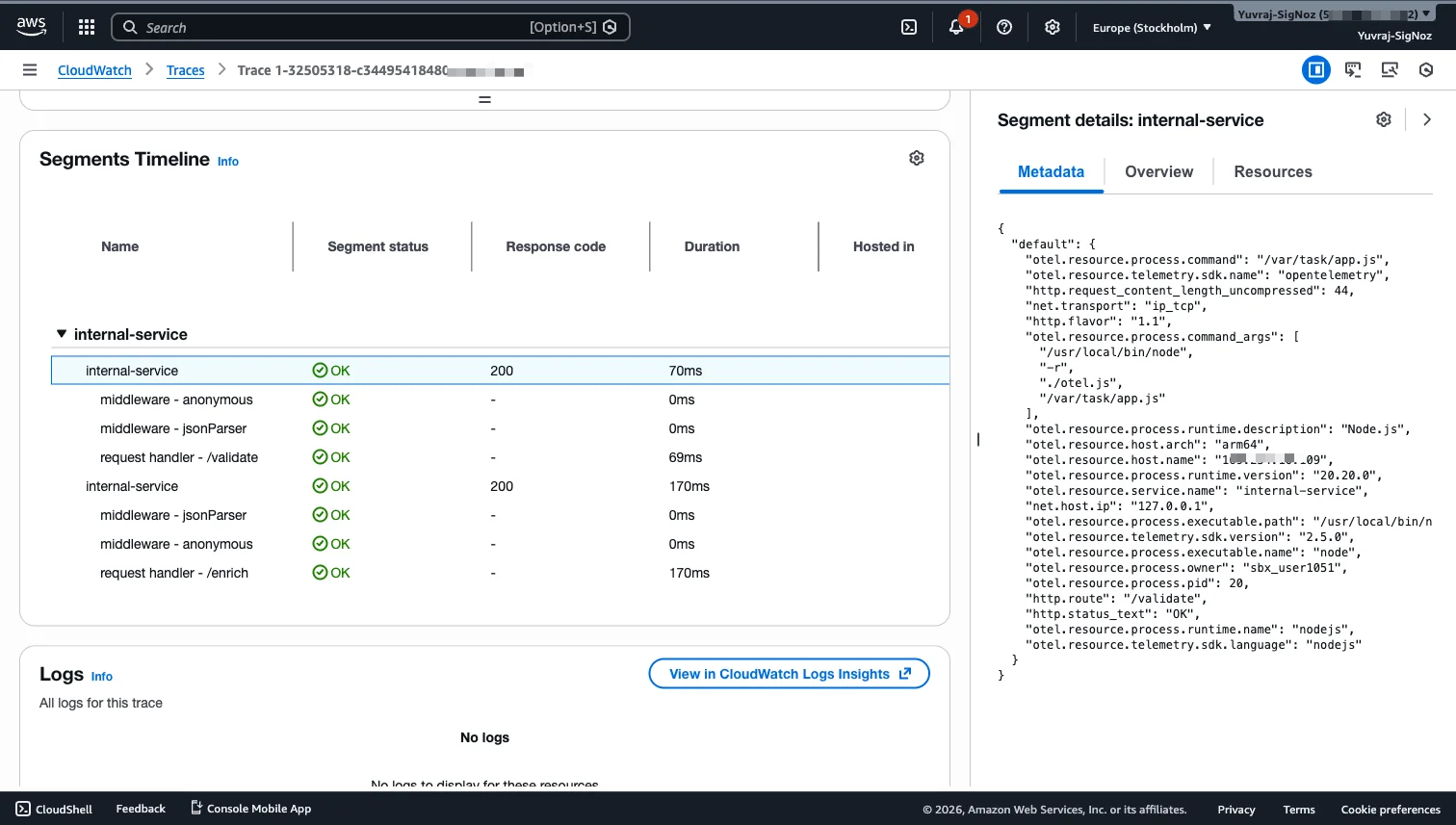Collapse the Segment details panel arrow

tap(1426, 119)
